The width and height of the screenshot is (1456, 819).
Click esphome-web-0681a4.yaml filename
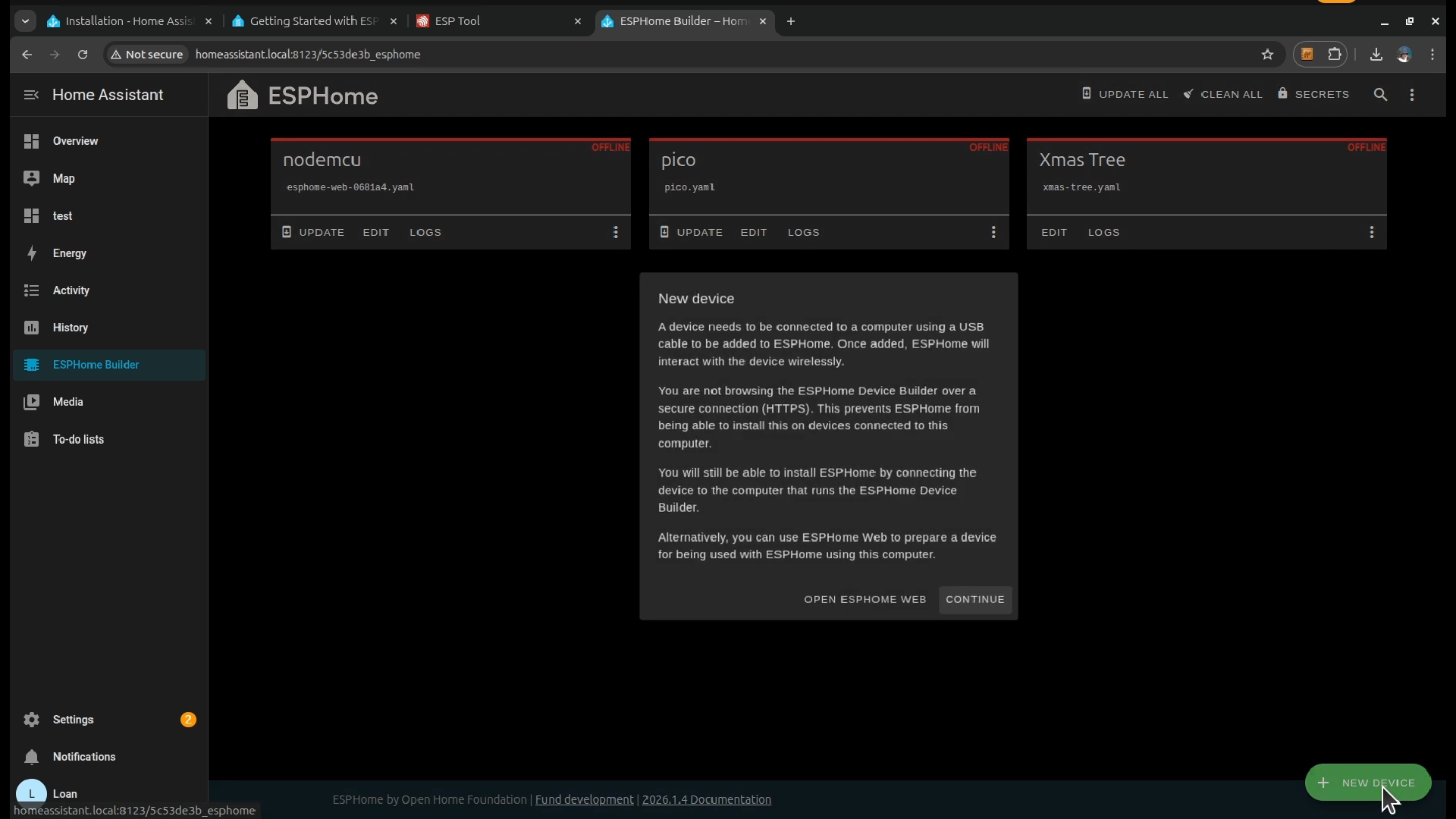[x=350, y=187]
